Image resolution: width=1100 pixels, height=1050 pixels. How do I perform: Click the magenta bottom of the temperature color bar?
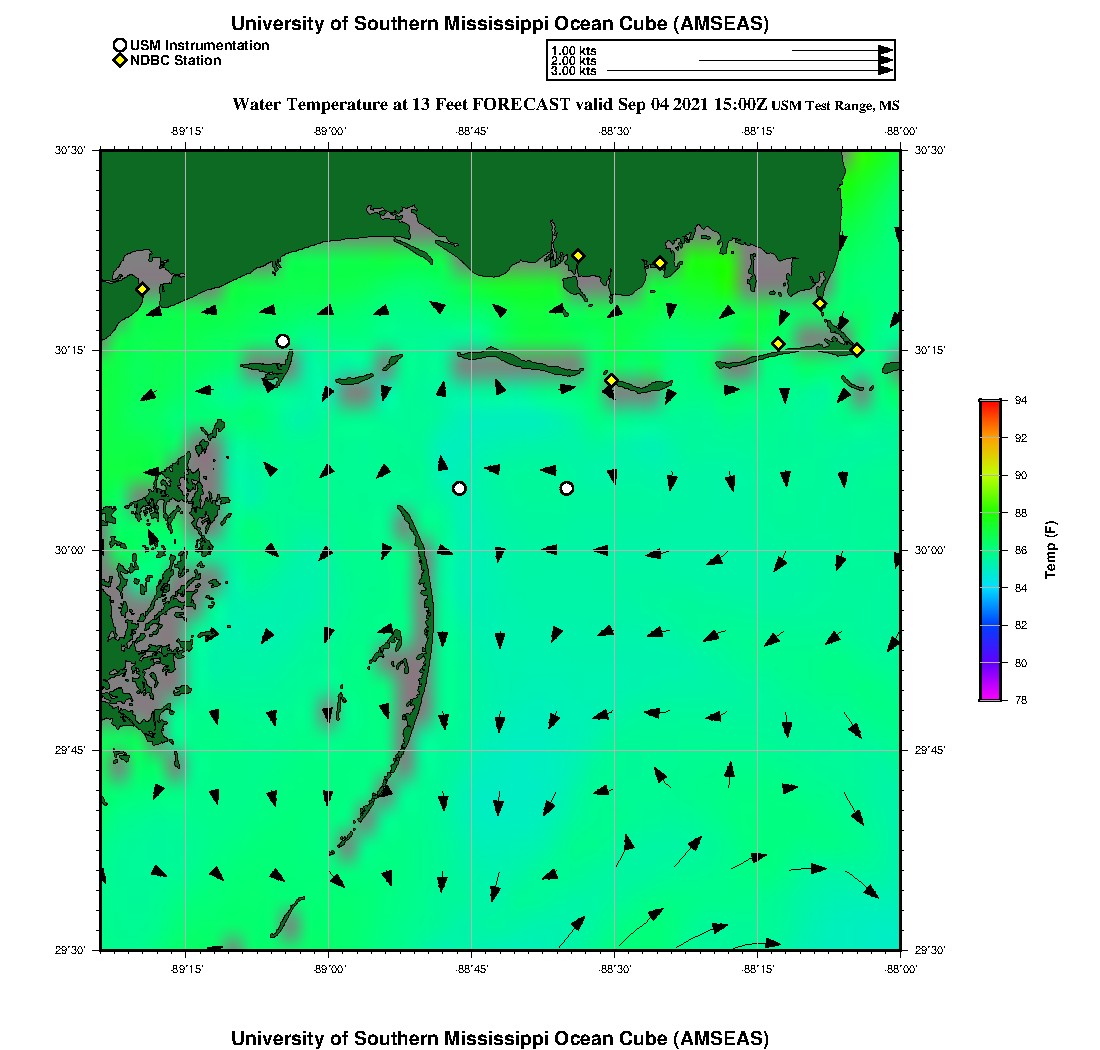(x=990, y=697)
